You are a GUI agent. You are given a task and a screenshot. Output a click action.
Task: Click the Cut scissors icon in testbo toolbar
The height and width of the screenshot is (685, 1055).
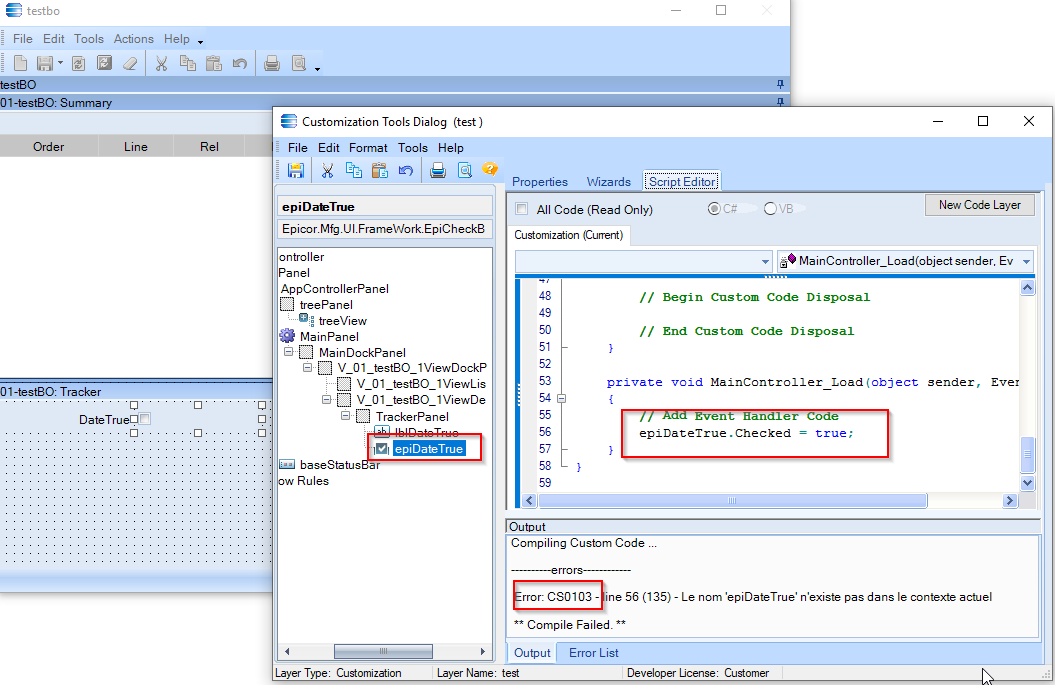[161, 63]
